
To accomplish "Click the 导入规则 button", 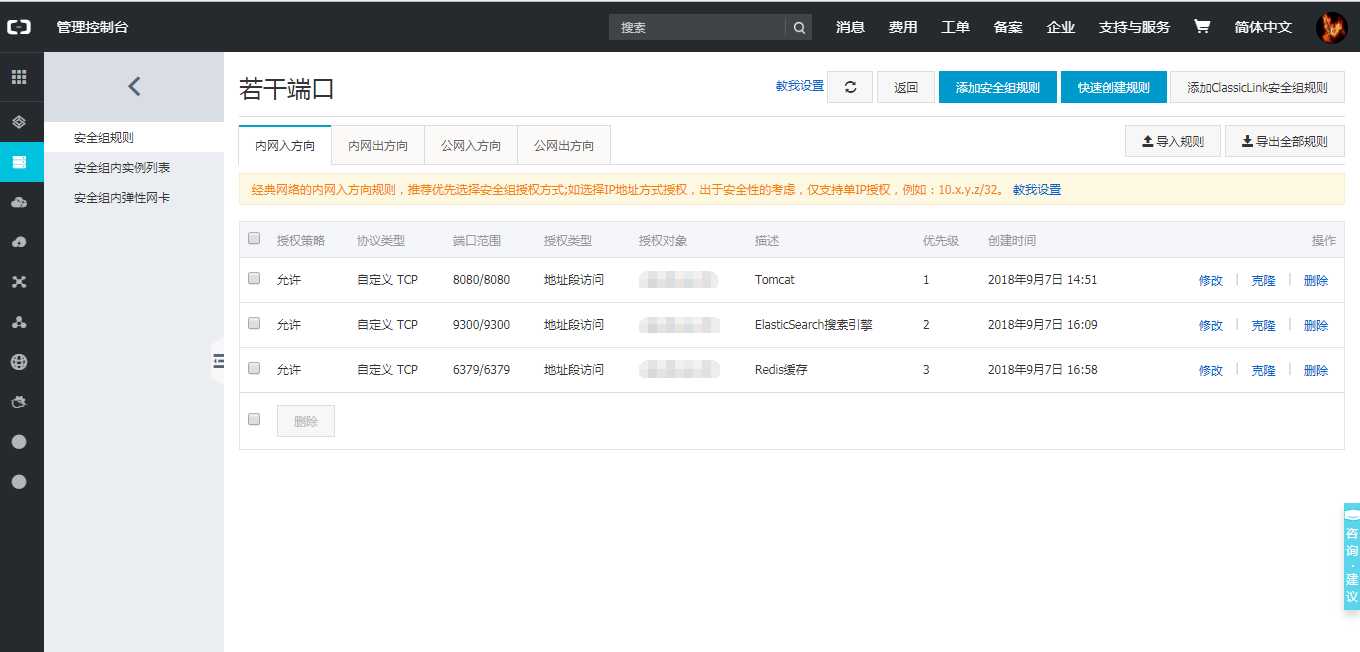I will 1172,141.
